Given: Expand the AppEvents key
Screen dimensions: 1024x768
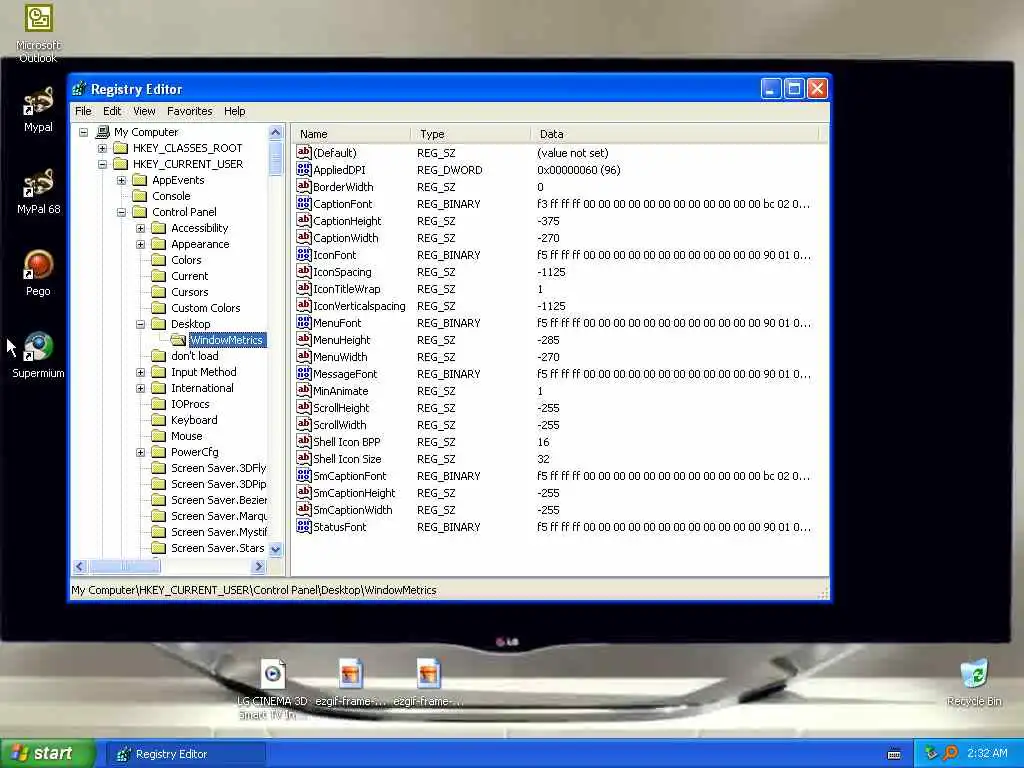Looking at the screenshot, I should click(x=121, y=180).
